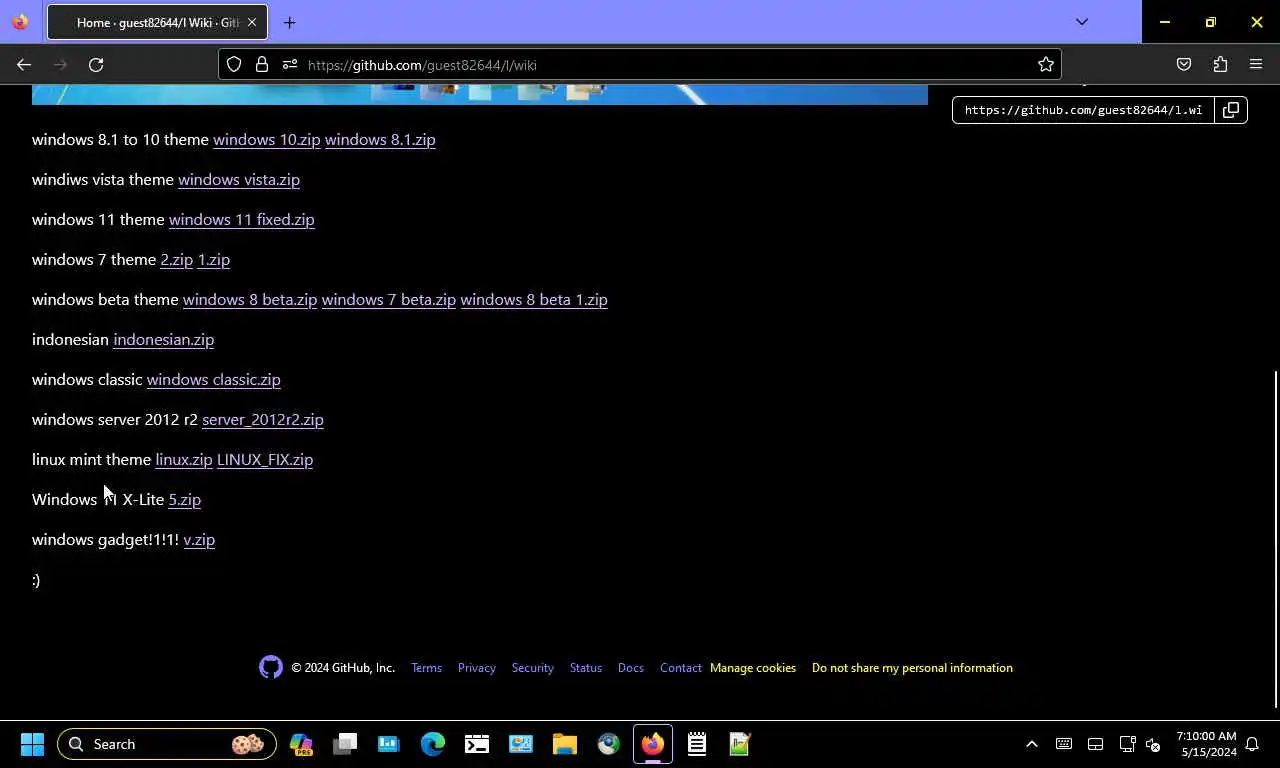Open windows classic.zip link
This screenshot has width=1280, height=768.
pos(213,379)
